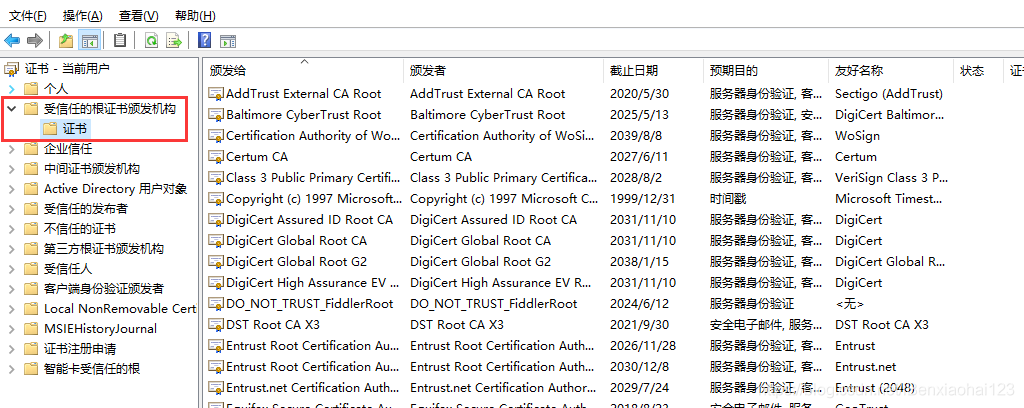Click the certificate icon for DST Root CA X3
The width and height of the screenshot is (1024, 408).
[216, 325]
